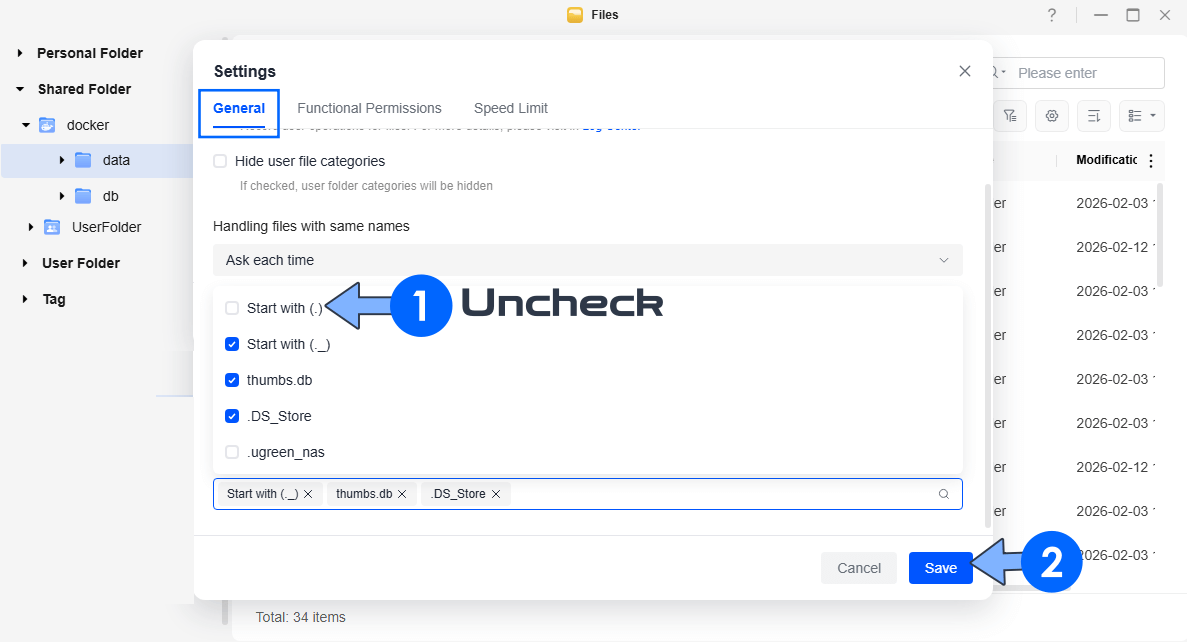This screenshot has height=642, width=1187.
Task: Open the help question mark icon
Action: tap(1052, 15)
